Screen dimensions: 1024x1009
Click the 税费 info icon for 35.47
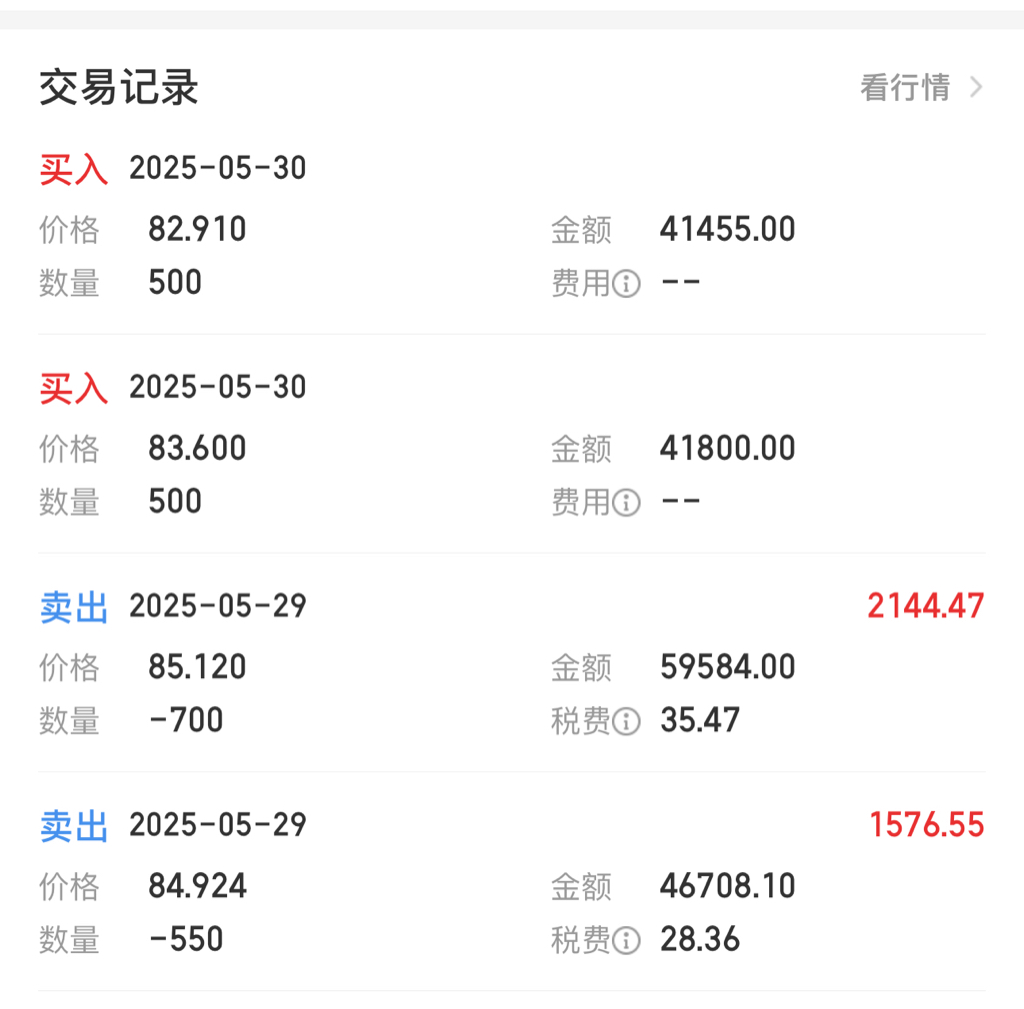pos(626,721)
